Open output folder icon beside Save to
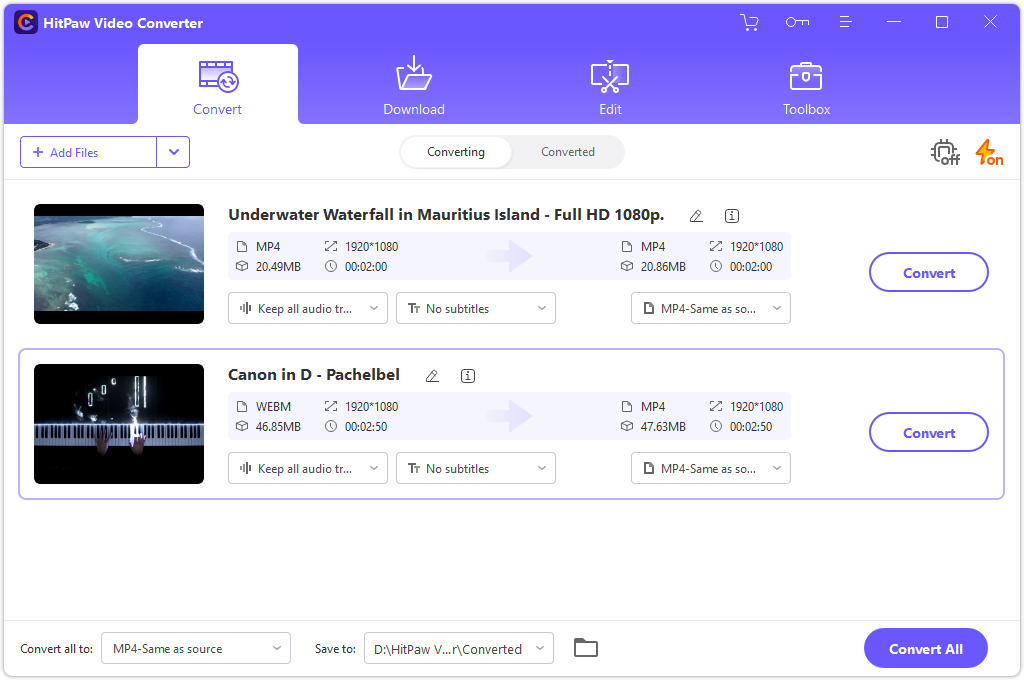Screen dimensions: 1024x680 [x=586, y=648]
